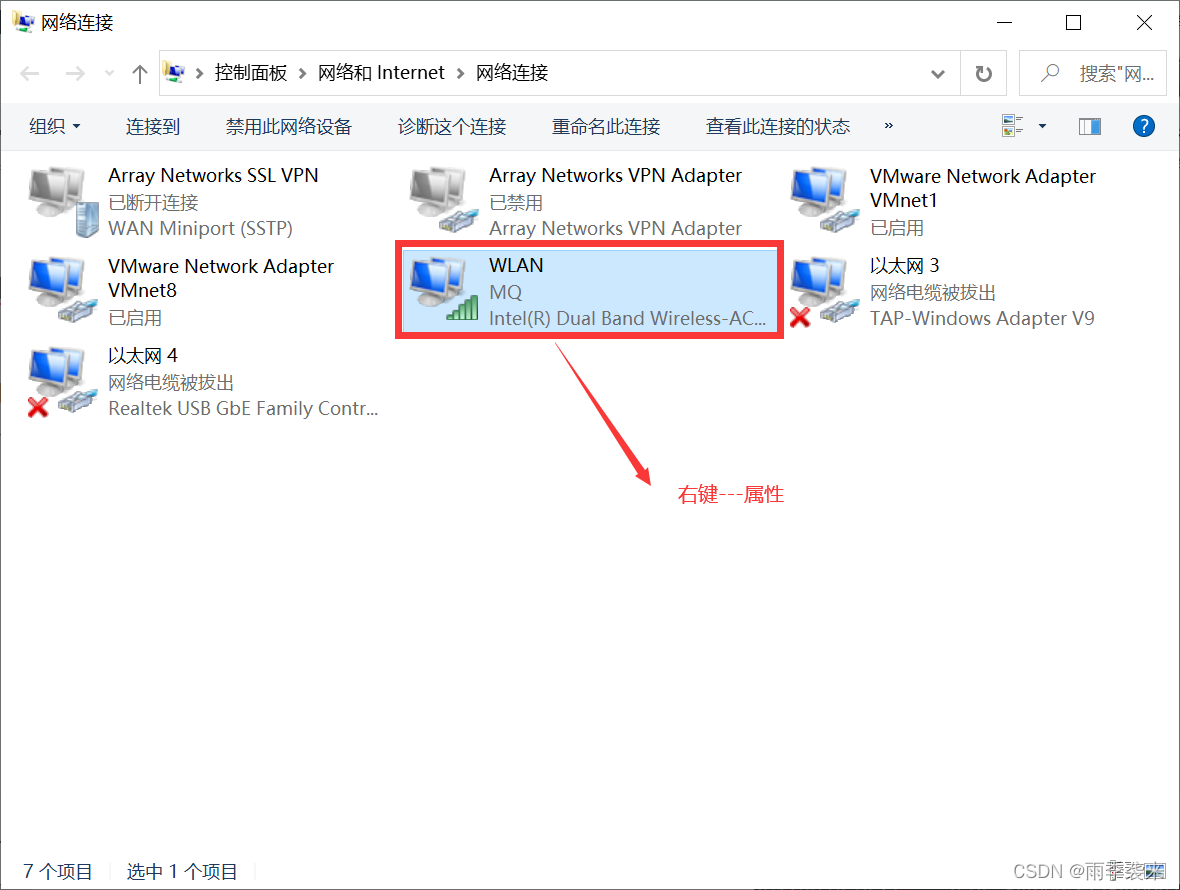Go up one folder level
Screen dimensions: 1180x890
[139, 73]
